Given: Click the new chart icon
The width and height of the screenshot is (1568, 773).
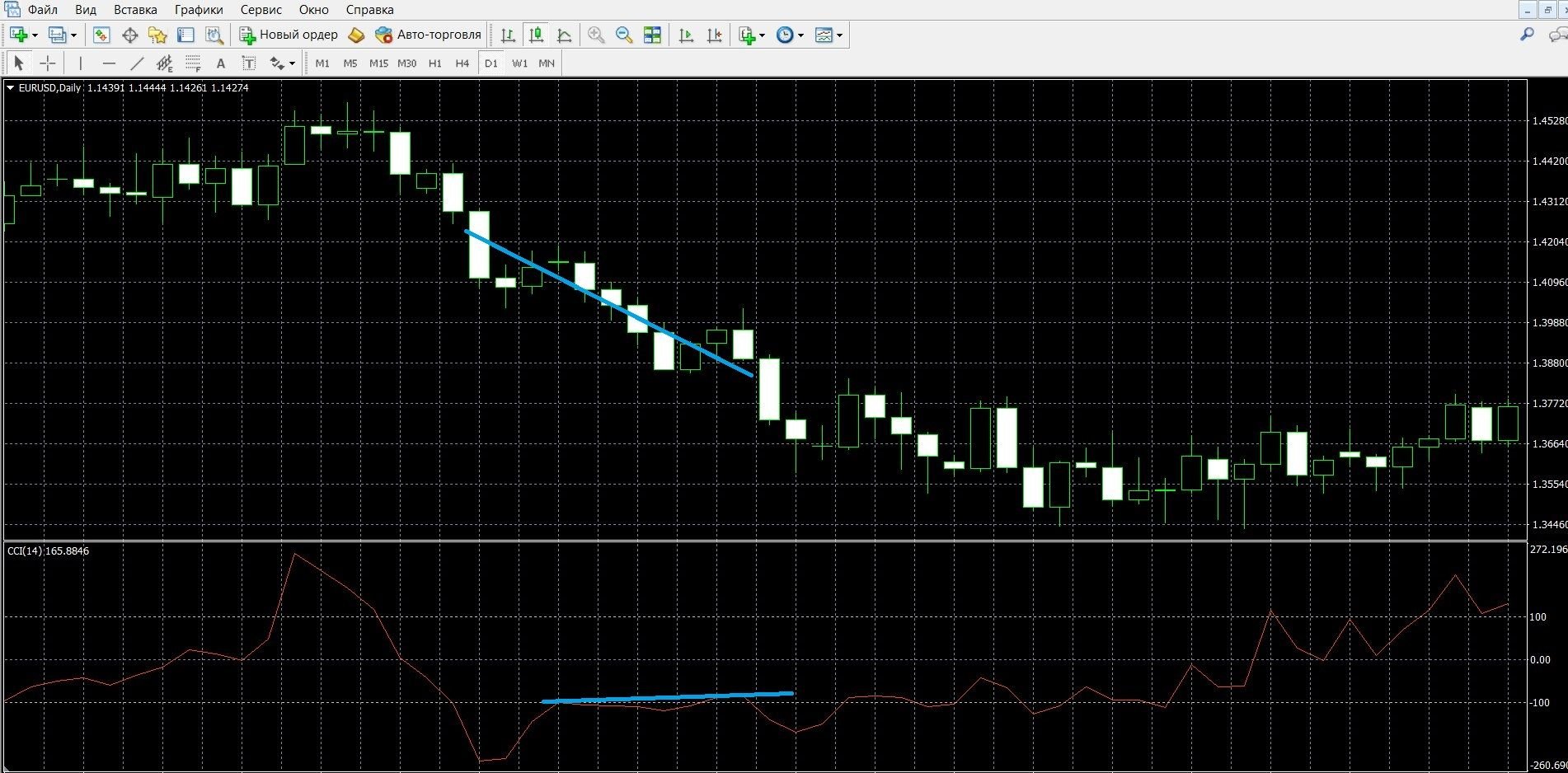Looking at the screenshot, I should click(18, 35).
